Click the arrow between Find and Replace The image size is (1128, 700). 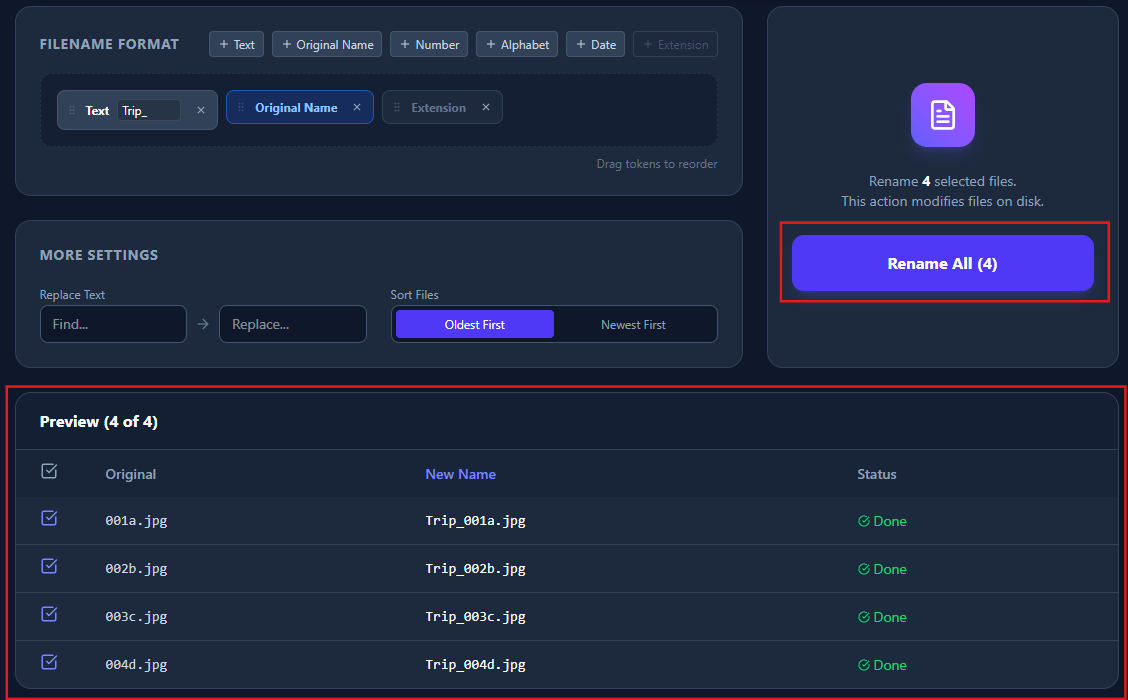pos(203,324)
